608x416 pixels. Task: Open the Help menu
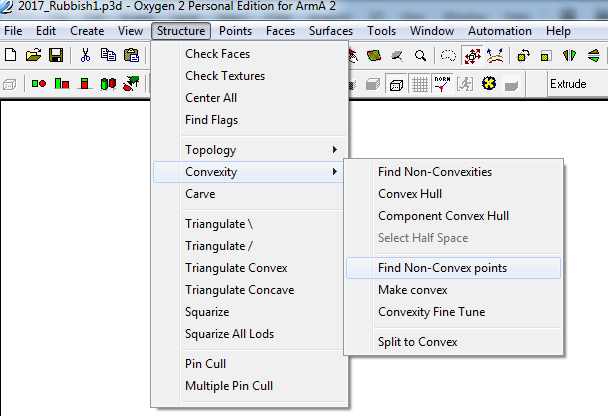click(558, 31)
